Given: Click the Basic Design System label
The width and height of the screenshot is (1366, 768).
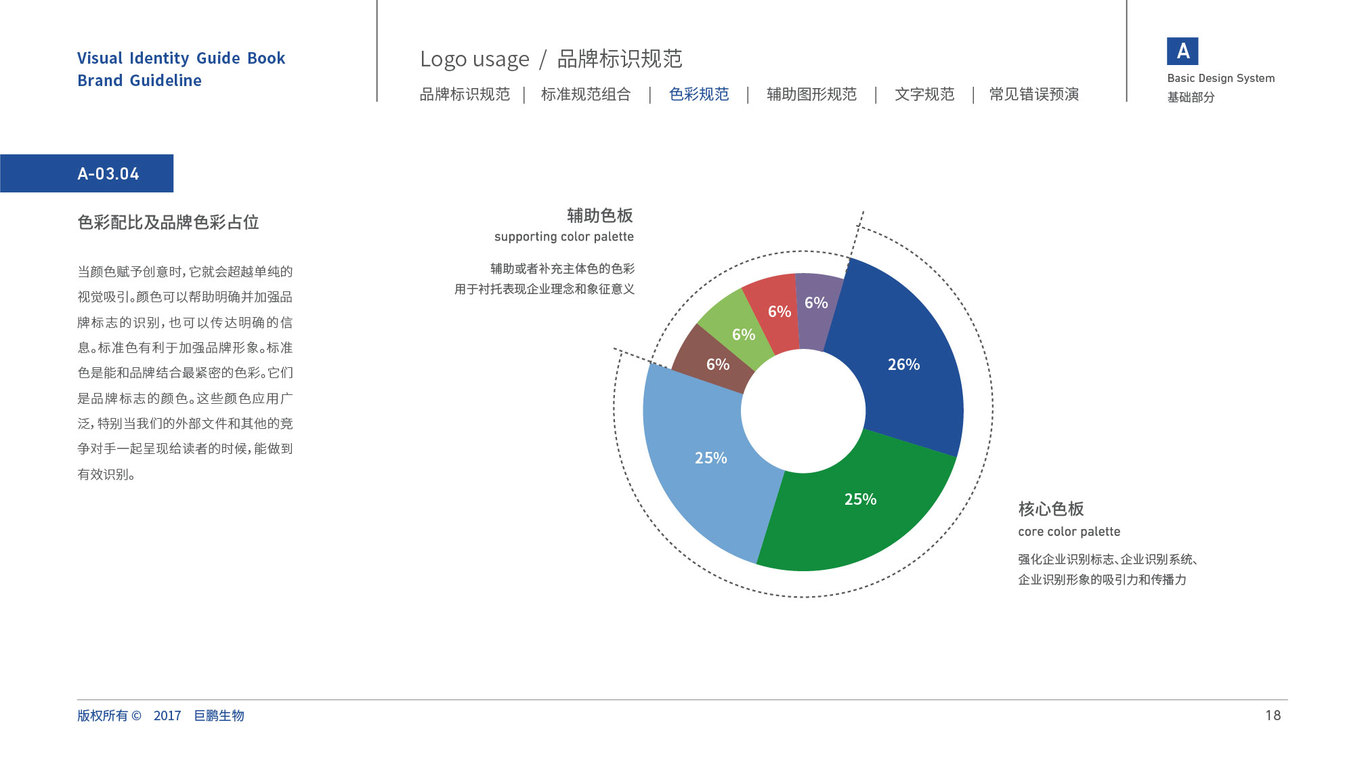Looking at the screenshot, I should pyautogui.click(x=1221, y=78).
